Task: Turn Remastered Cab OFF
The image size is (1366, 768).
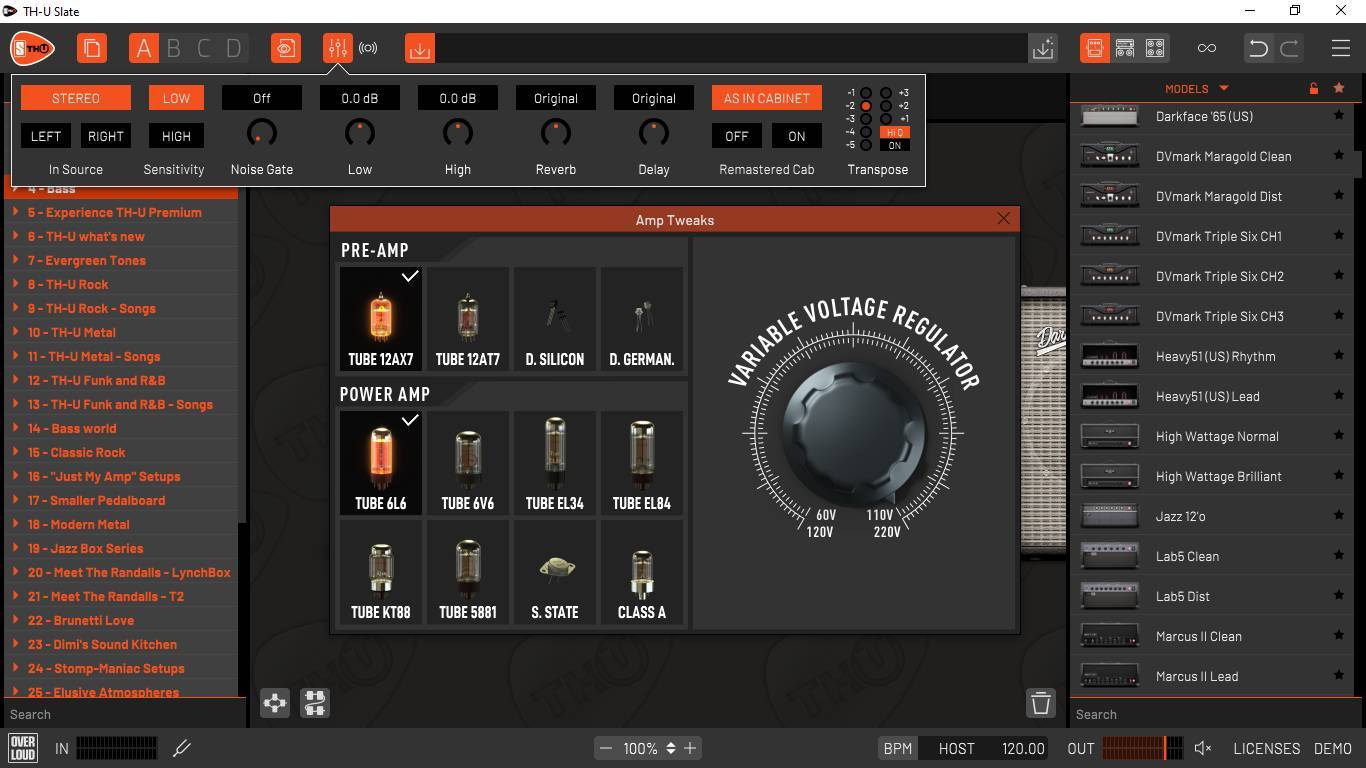Action: pyautogui.click(x=737, y=136)
